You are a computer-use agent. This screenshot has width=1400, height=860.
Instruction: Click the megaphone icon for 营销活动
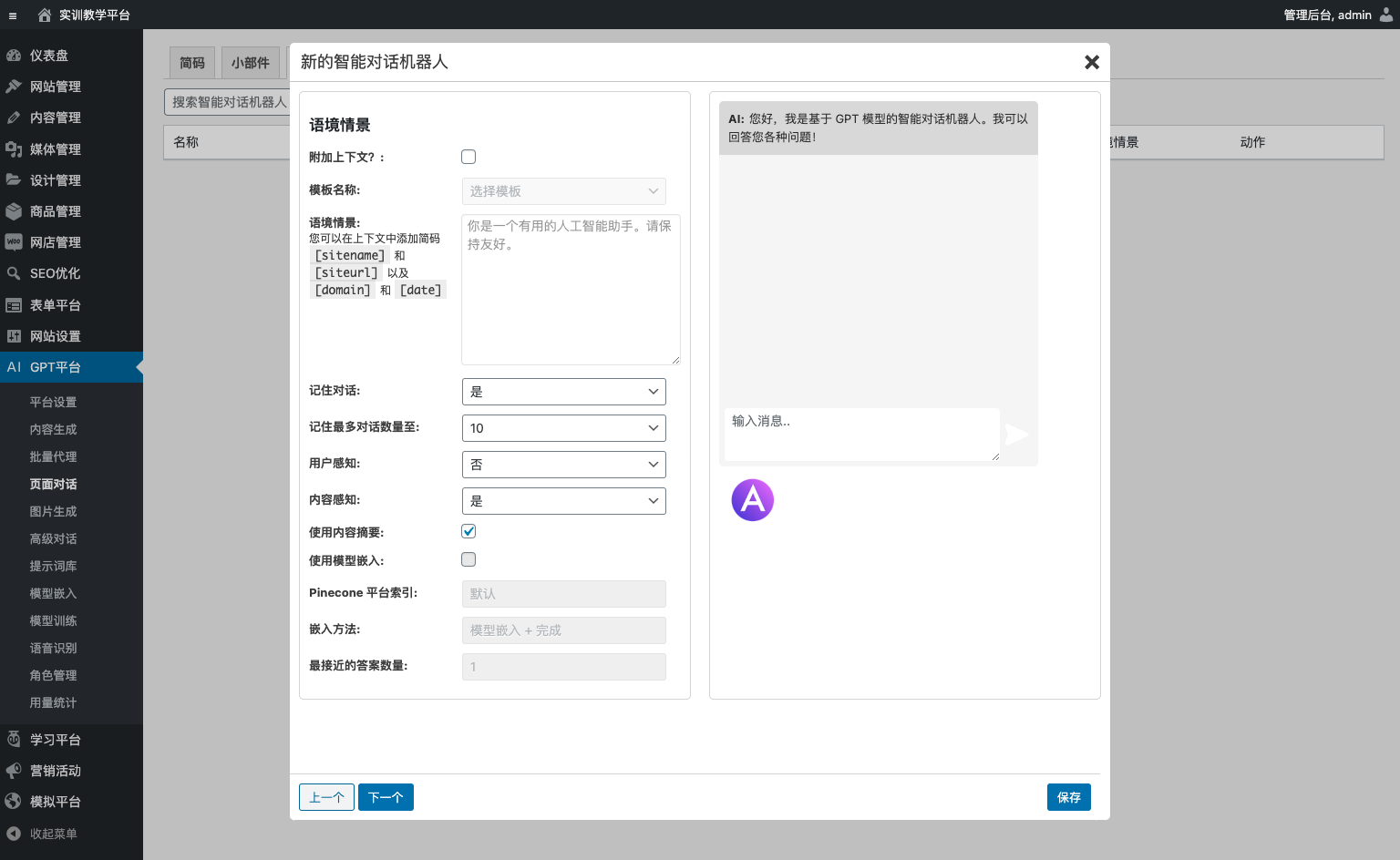pos(14,771)
